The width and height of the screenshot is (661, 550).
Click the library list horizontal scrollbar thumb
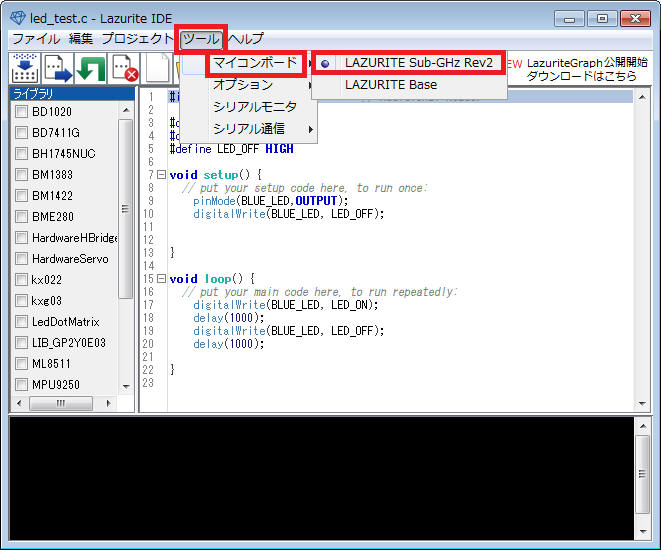coord(61,403)
